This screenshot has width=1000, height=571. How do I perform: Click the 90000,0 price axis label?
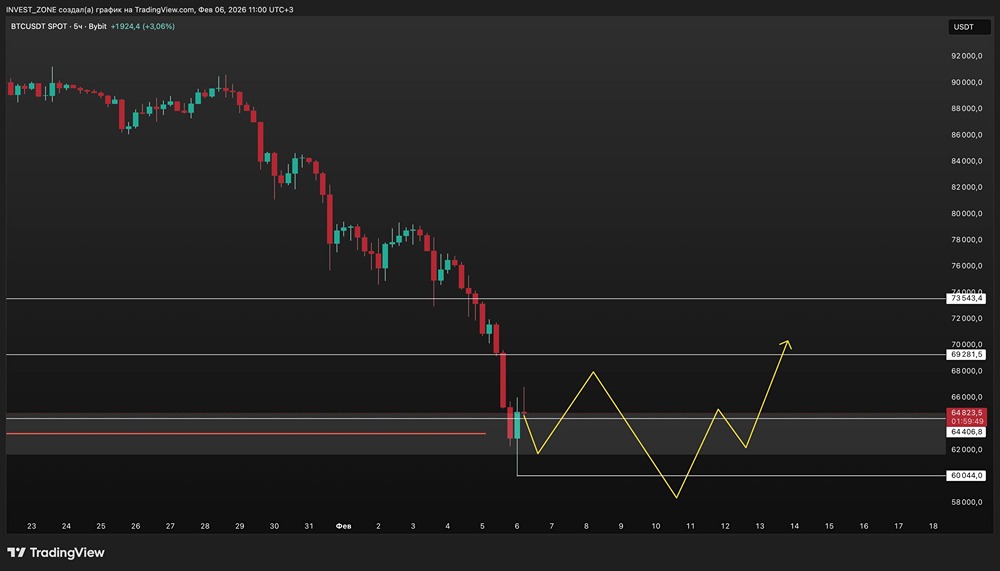967,82
